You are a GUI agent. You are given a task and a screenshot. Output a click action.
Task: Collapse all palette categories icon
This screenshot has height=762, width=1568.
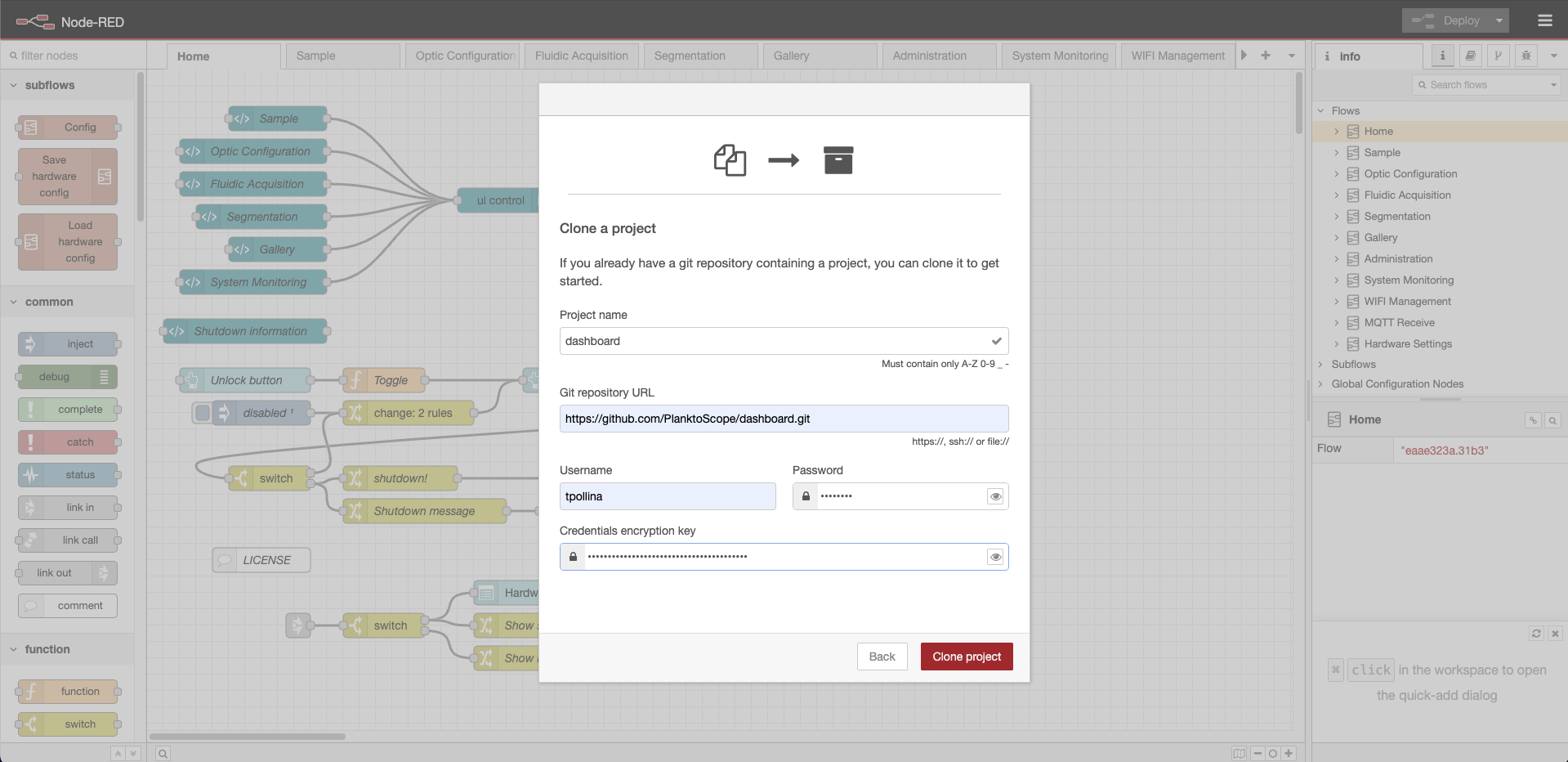point(118,754)
